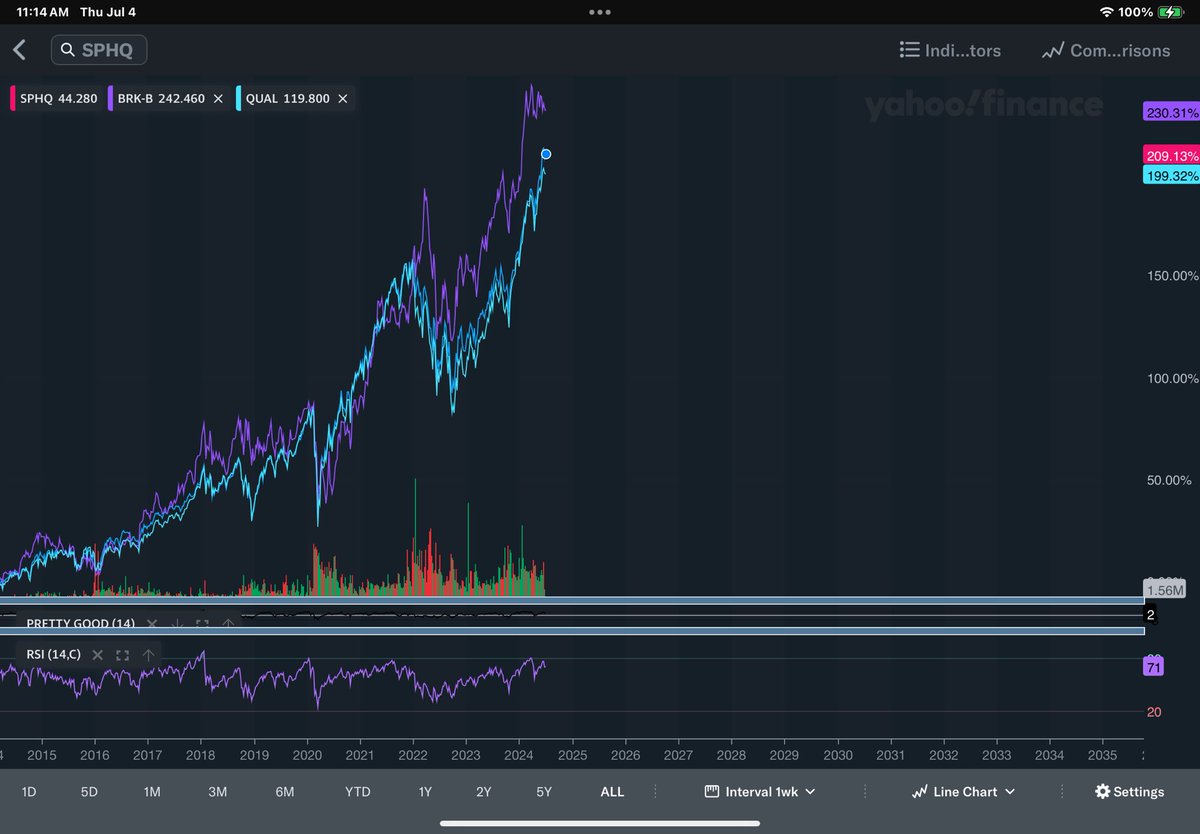Maximize the RSI indicator panel
This screenshot has height=834, width=1200.
(123, 655)
